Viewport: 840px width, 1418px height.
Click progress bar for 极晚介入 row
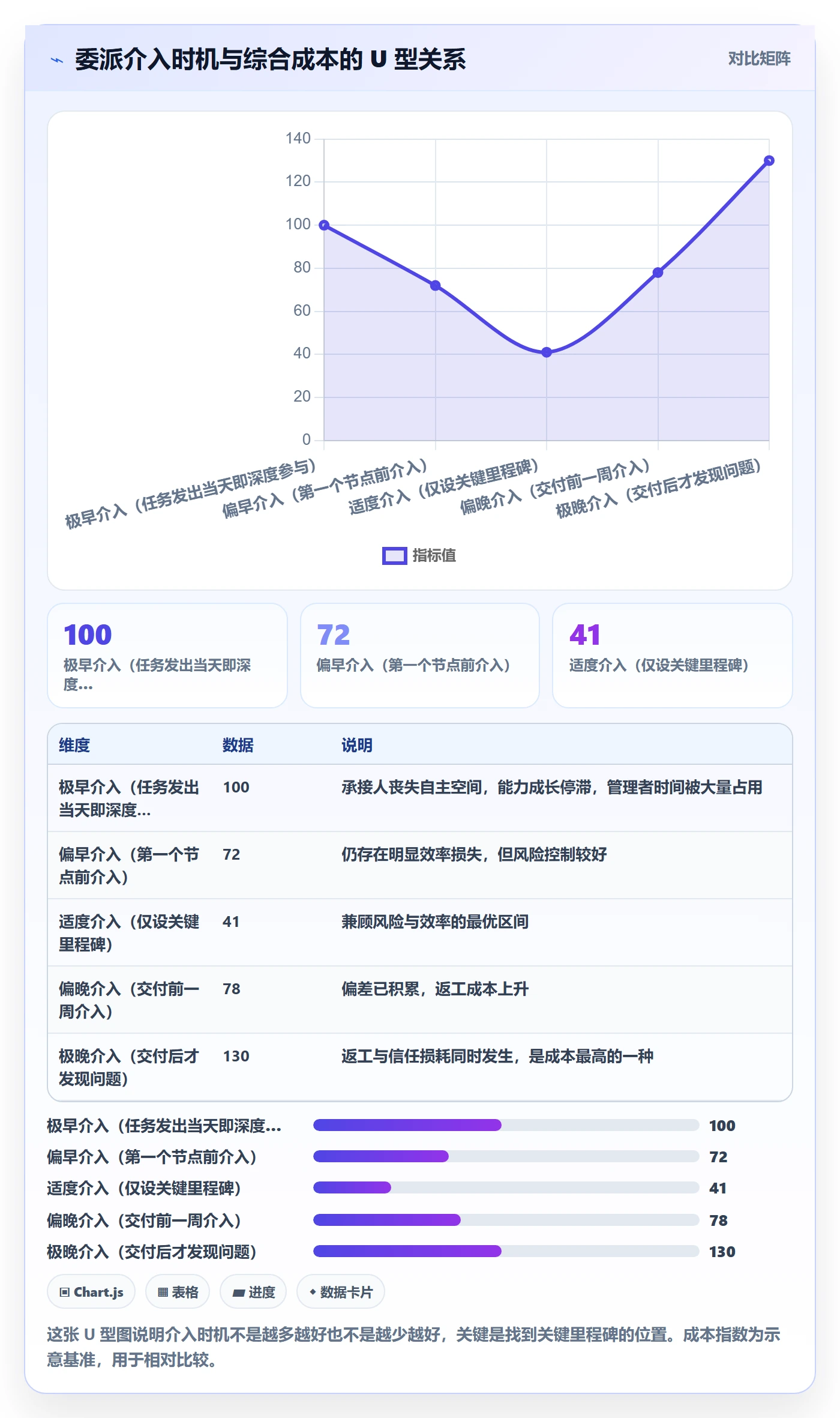(x=506, y=1251)
